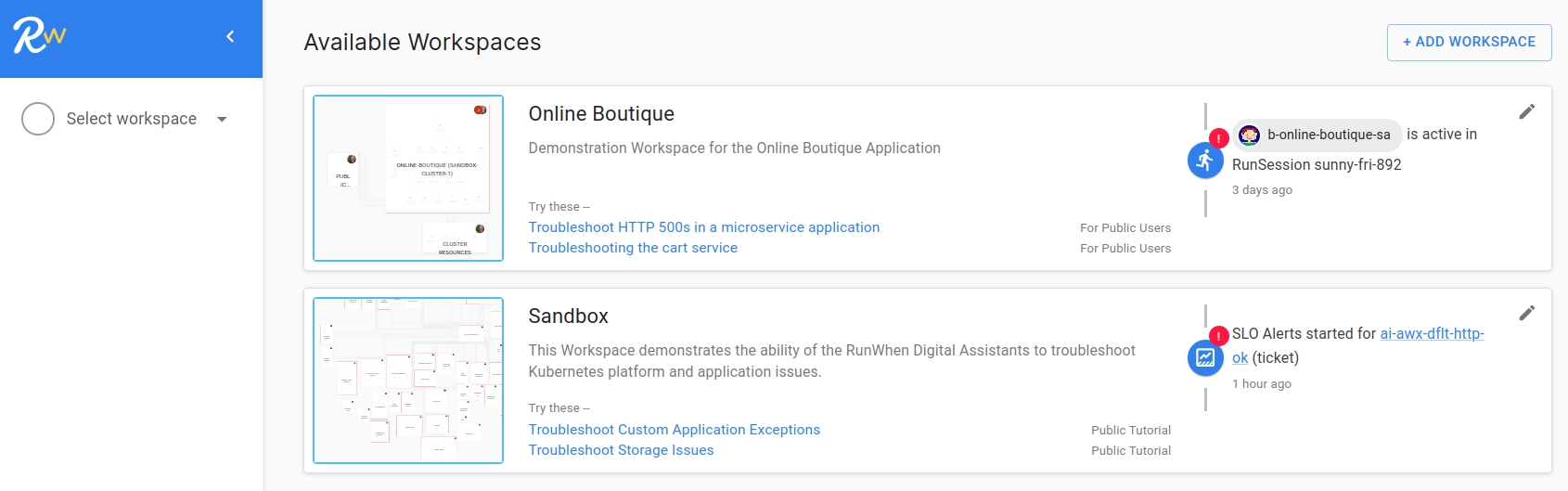The width and height of the screenshot is (1568, 491).
Task: Click the empty circle beside Select workspace
Action: coord(38,119)
